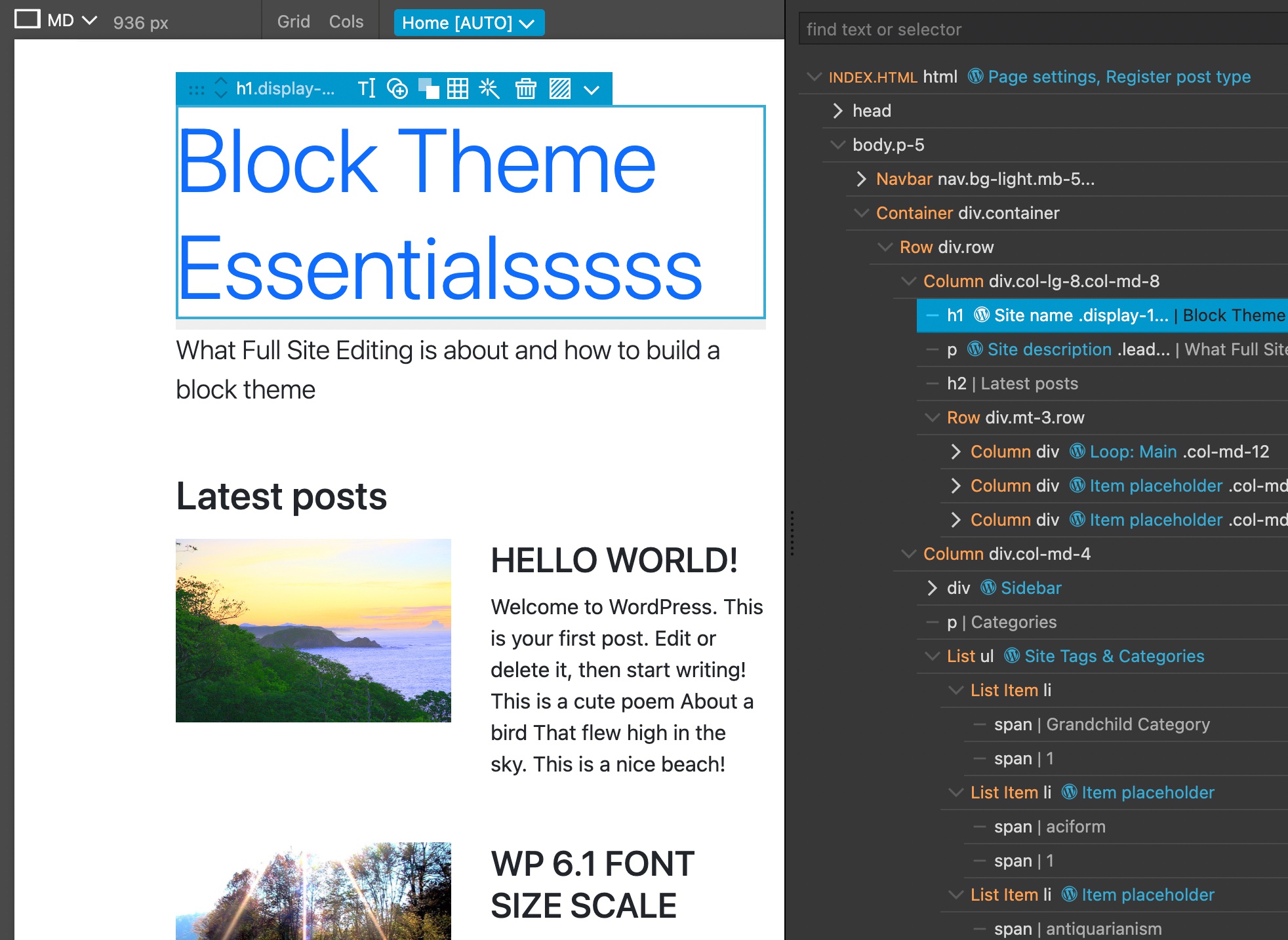Collapse the Column div.col-md-4 node
This screenshot has height=940, width=1288.
click(908, 554)
